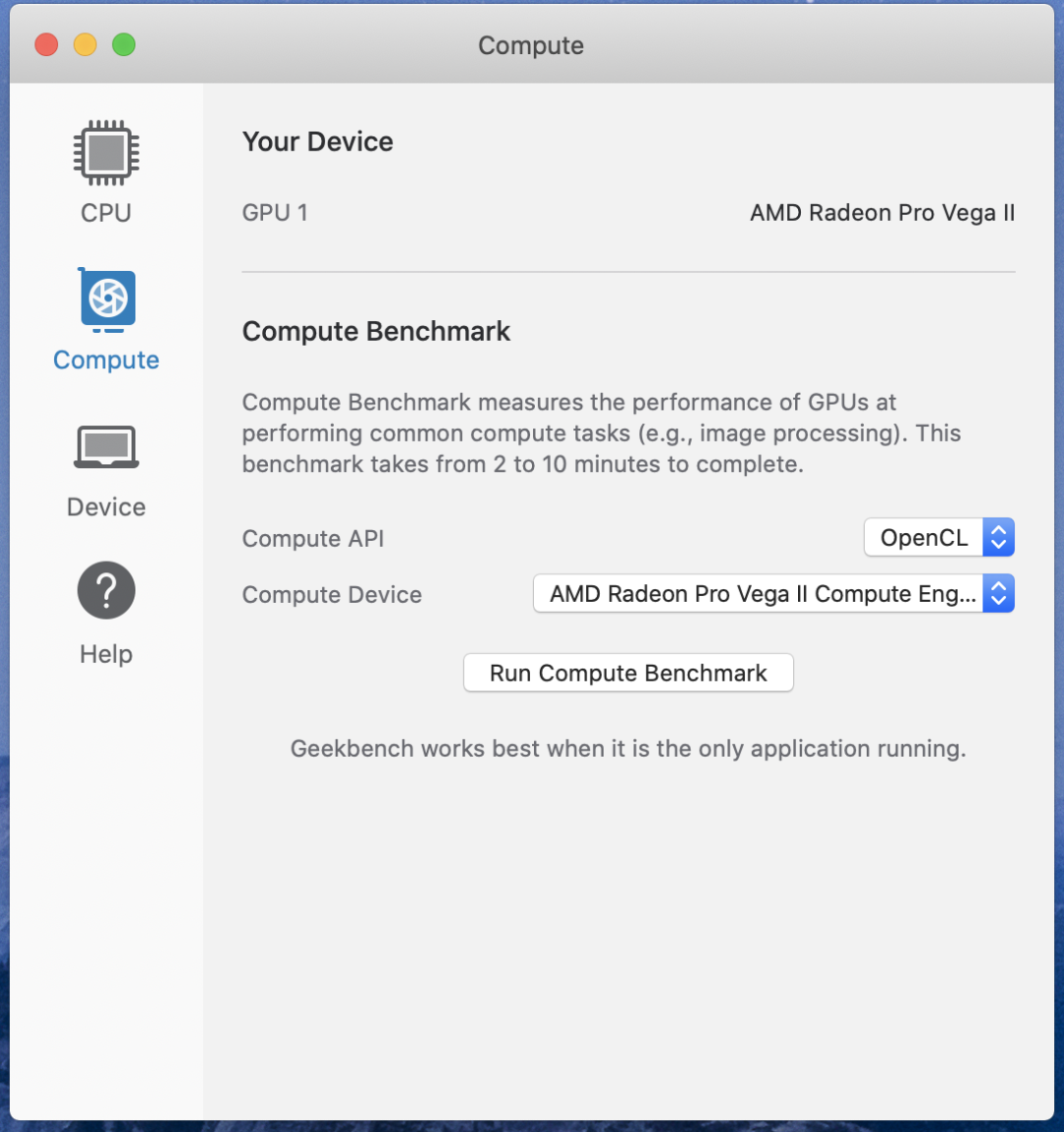Screen dimensions: 1064x1132
Task: Click the Compute window title bar
Action: pos(531,44)
